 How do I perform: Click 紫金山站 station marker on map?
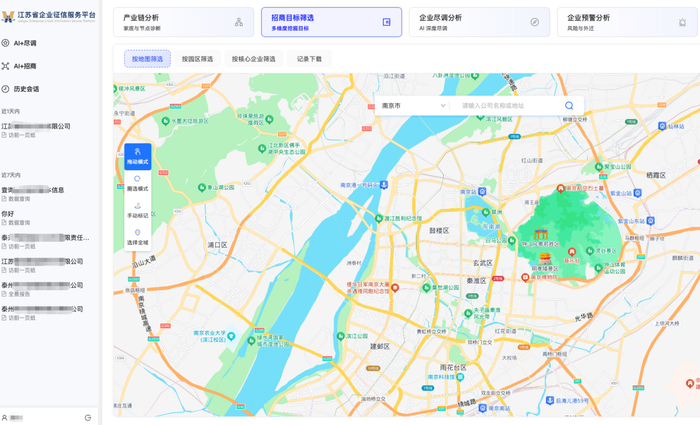pos(638,193)
